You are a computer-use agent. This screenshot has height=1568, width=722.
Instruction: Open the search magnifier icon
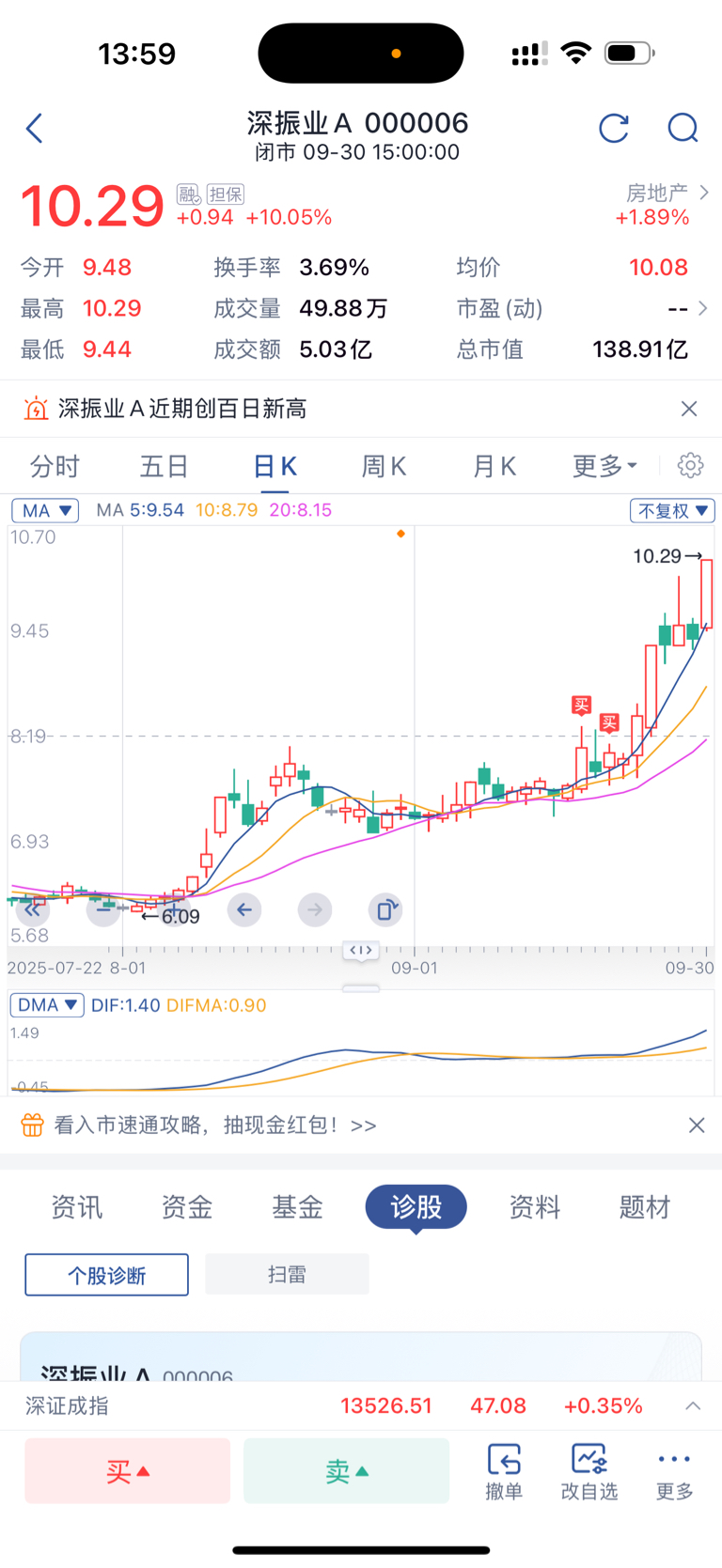point(683,128)
